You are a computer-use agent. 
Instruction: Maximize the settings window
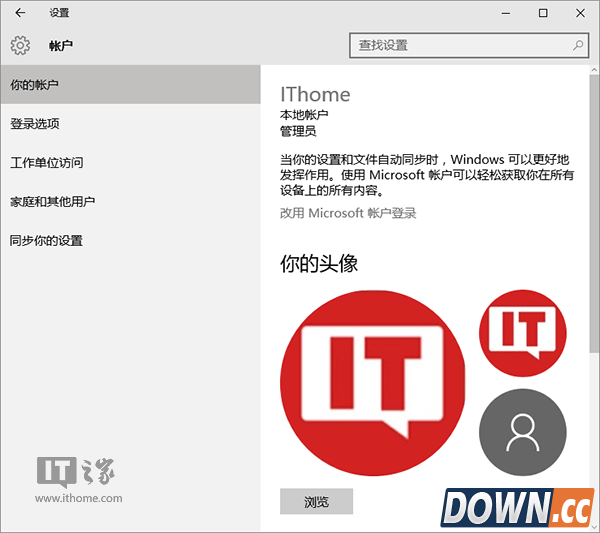[543, 13]
